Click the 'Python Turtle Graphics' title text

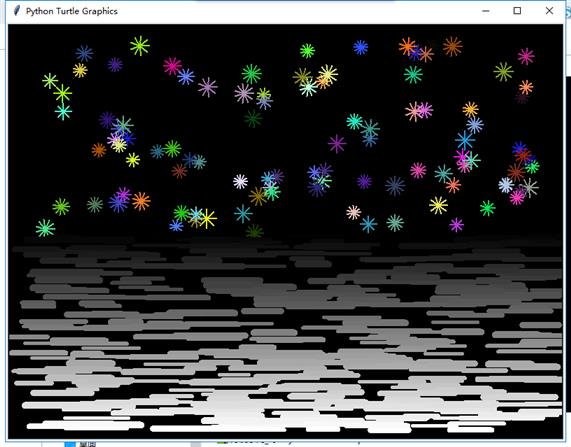[72, 11]
